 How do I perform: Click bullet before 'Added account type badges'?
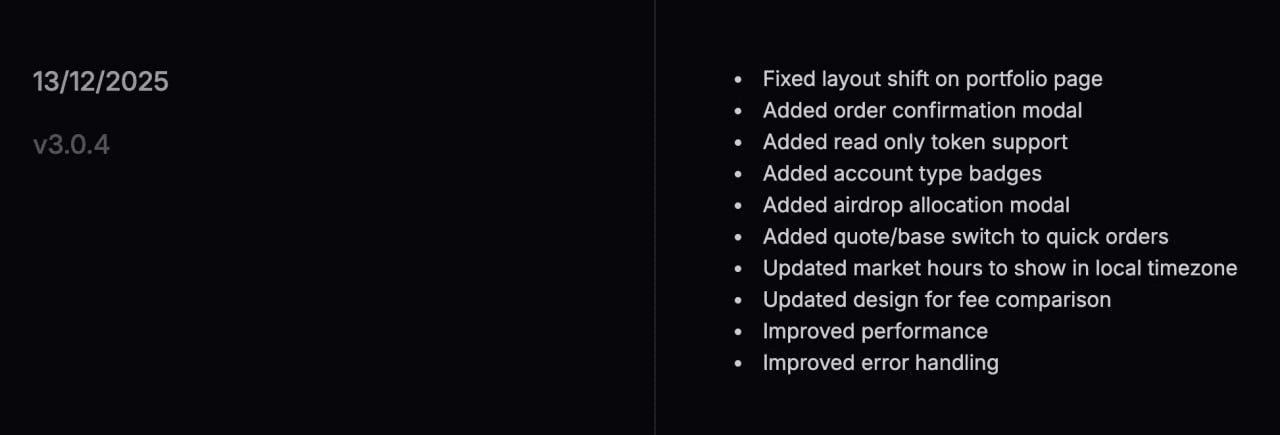point(739,174)
